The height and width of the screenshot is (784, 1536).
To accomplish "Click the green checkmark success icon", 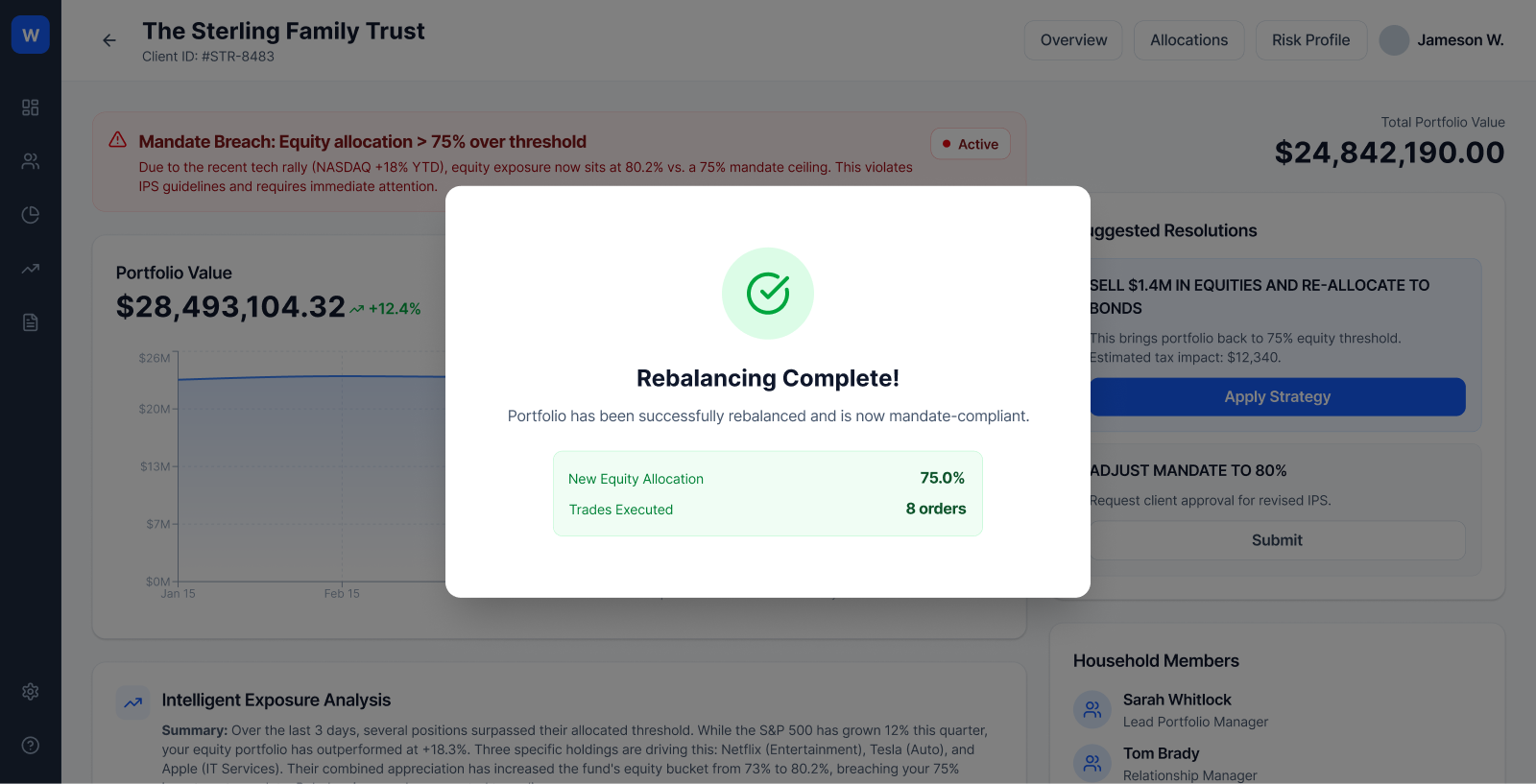I will pos(768,294).
